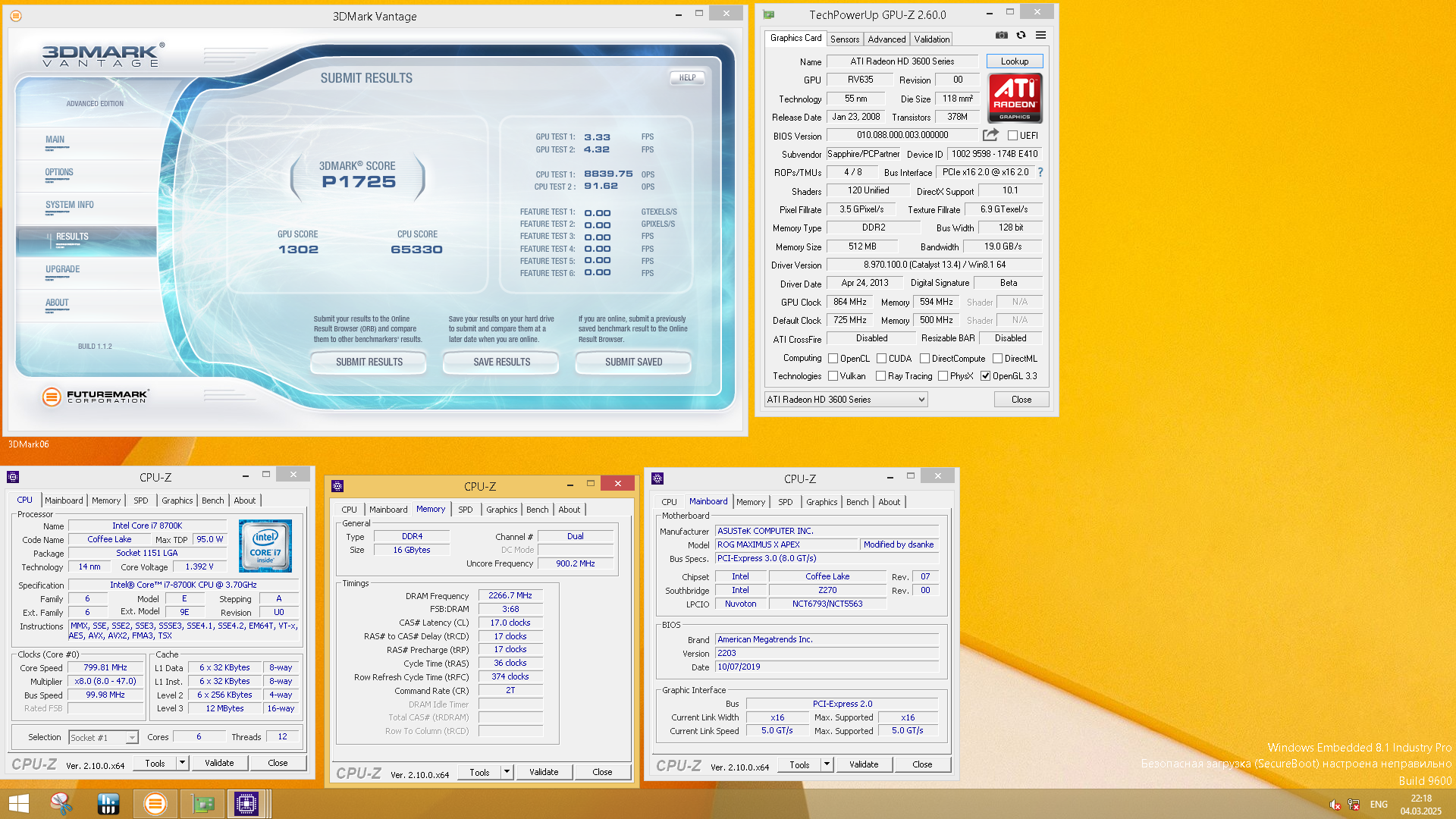Click the ENG language indicator
Image resolution: width=1456 pixels, height=819 pixels.
(1379, 805)
